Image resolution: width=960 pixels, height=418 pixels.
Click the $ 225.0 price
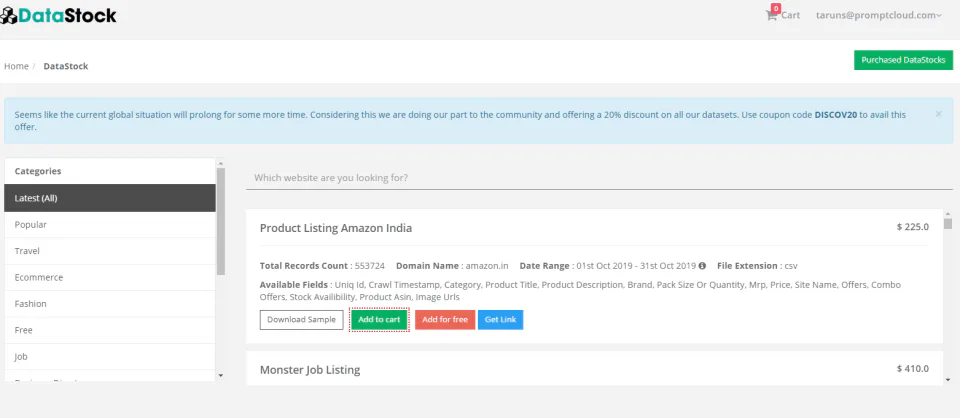913,226
